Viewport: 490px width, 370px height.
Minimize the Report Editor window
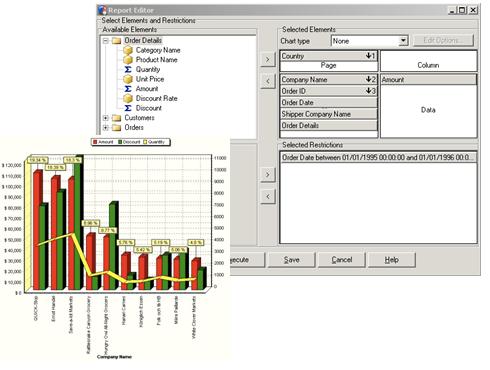pos(452,10)
